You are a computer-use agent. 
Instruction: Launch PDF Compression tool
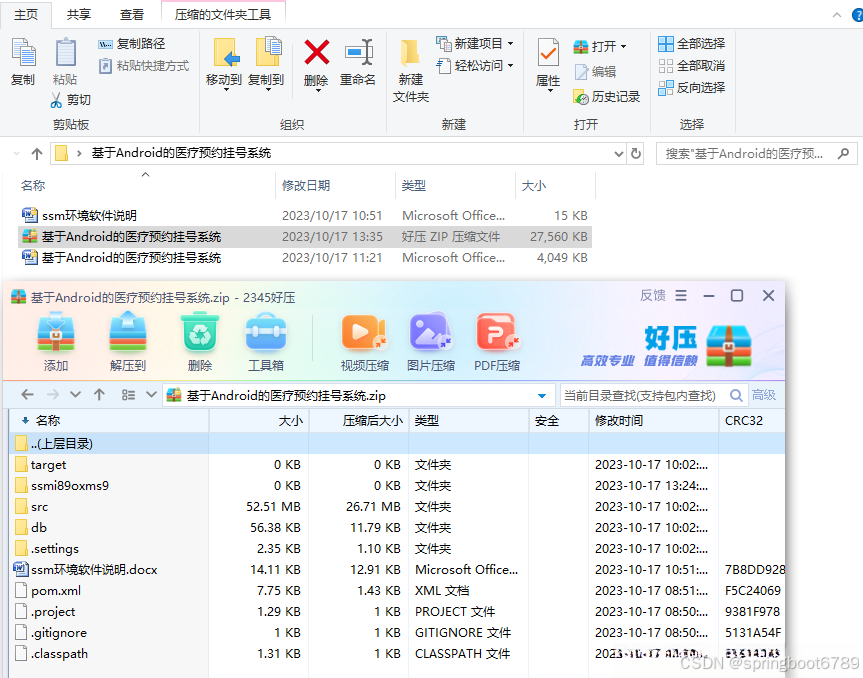pyautogui.click(x=497, y=341)
